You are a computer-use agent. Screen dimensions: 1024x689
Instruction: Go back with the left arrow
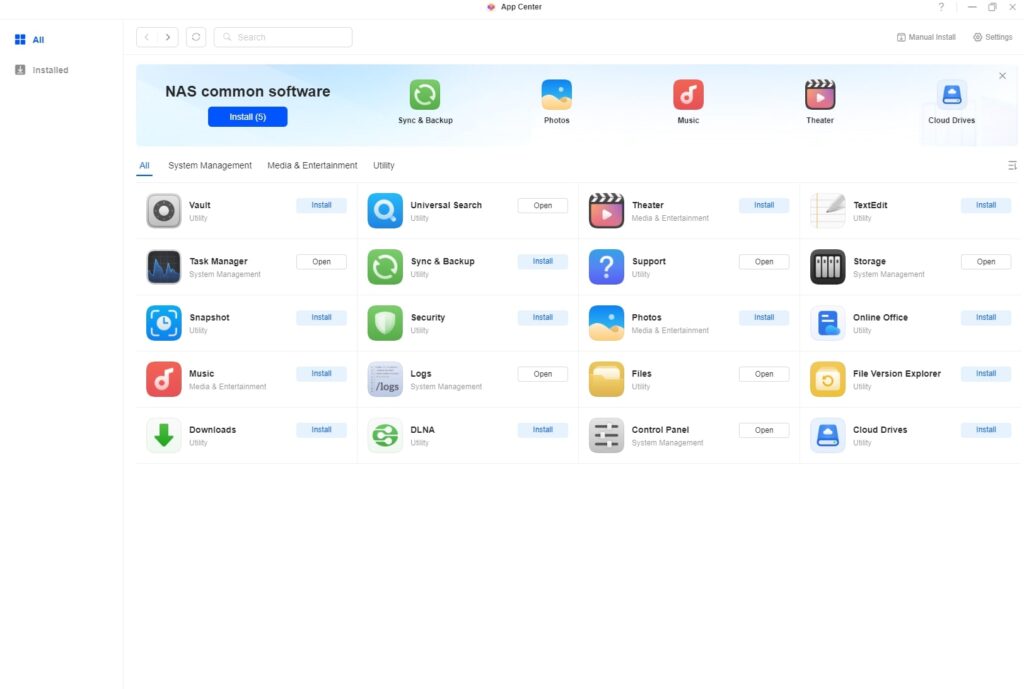point(147,37)
